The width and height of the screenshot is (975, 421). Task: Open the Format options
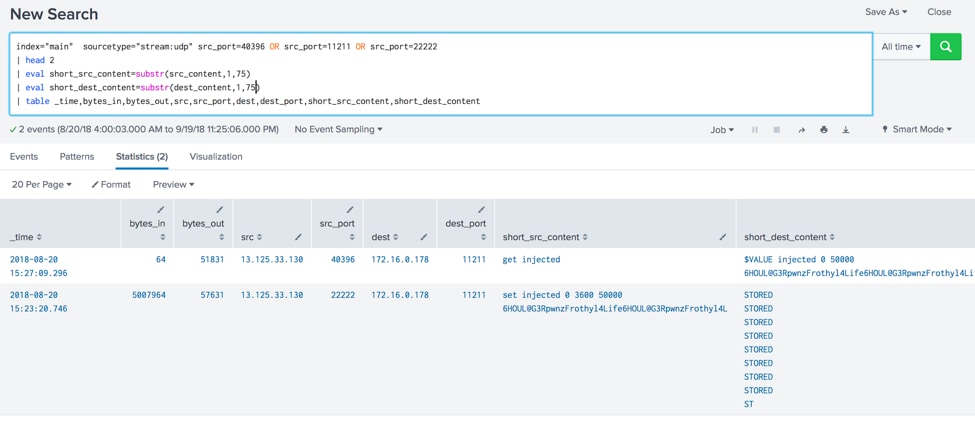[x=111, y=185]
